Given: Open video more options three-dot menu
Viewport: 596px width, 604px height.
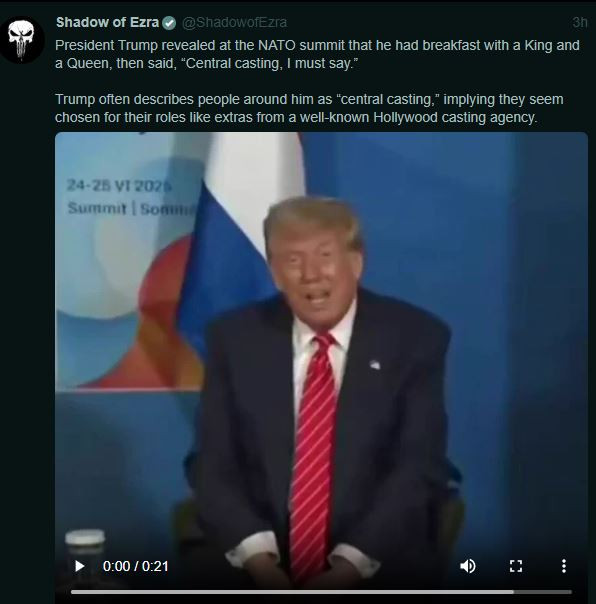Looking at the screenshot, I should (564, 566).
